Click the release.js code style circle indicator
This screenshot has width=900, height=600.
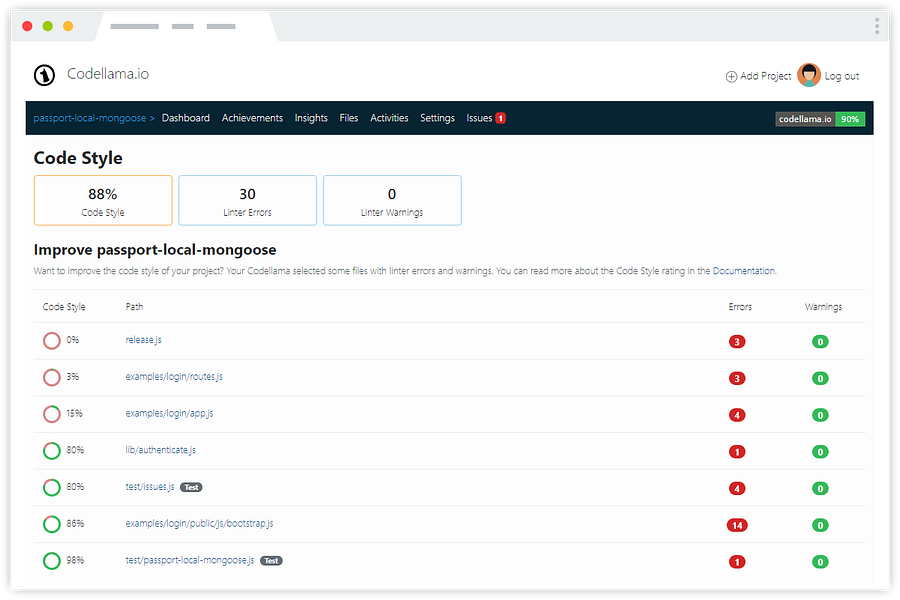click(52, 340)
